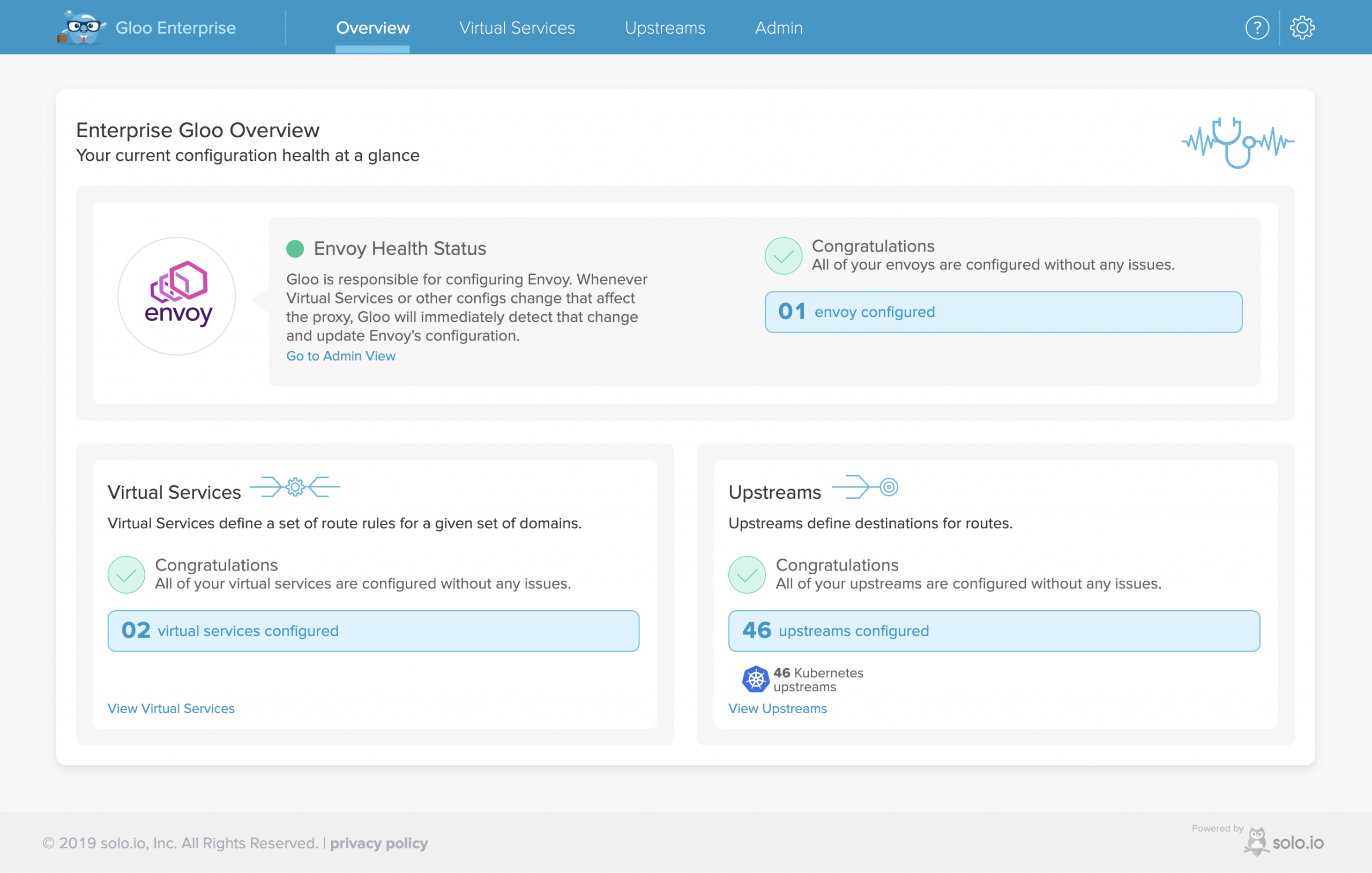Screen dimensions: 1372x873
Task: Click the upstreams Congratulations checkmark icon
Action: coord(747,574)
